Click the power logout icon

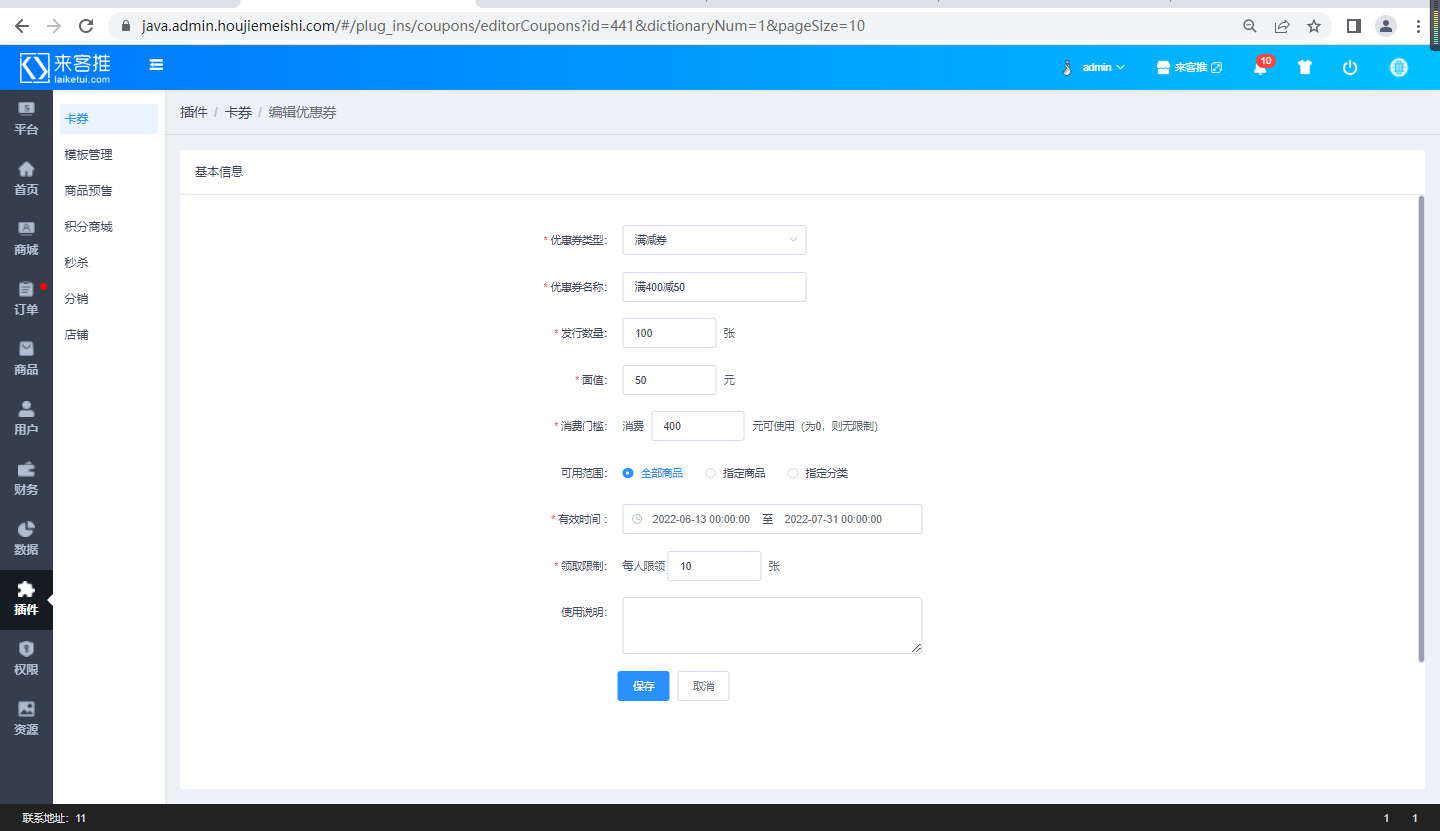click(1350, 67)
